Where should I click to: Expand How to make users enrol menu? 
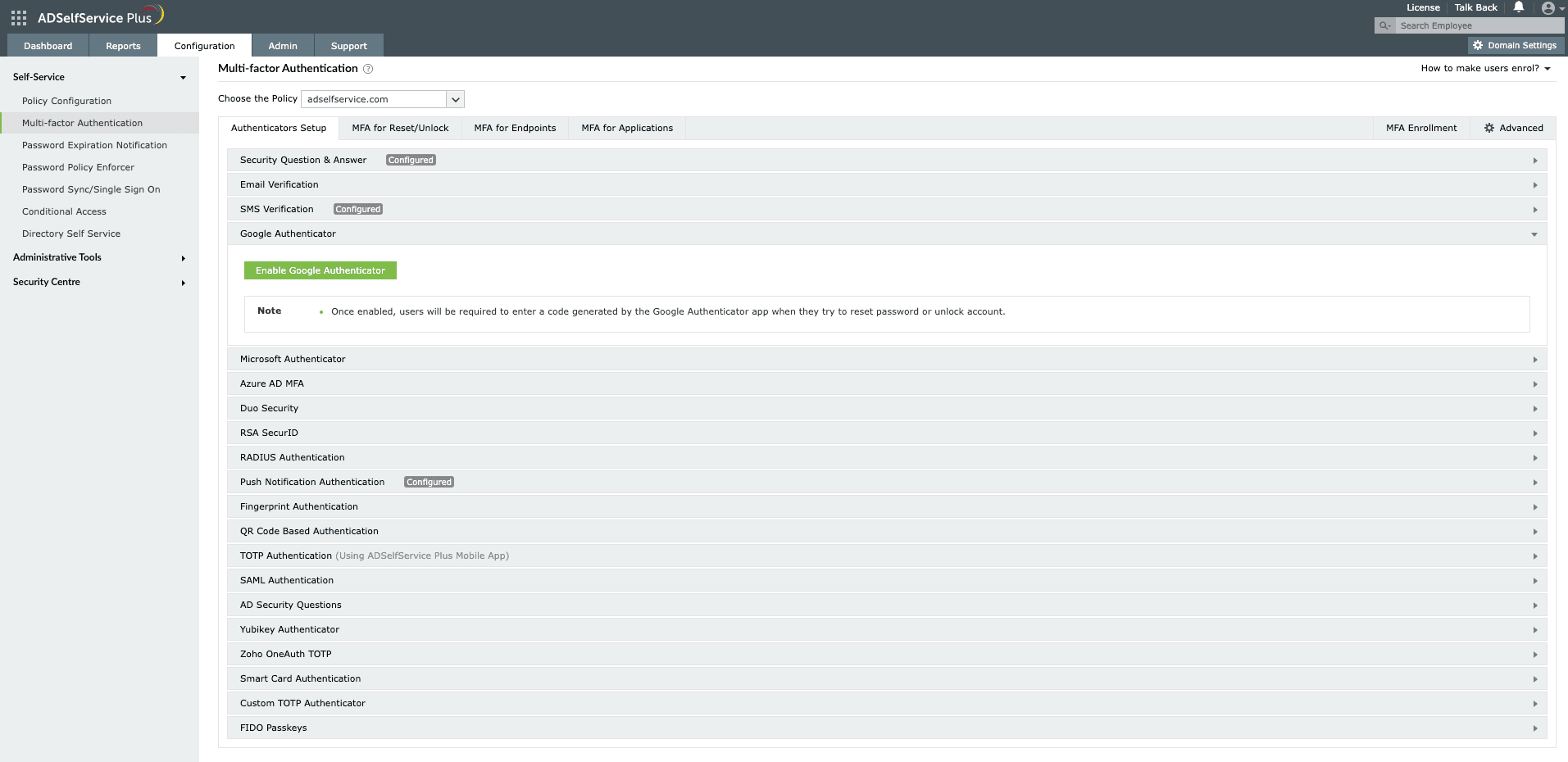pyautogui.click(x=1485, y=69)
